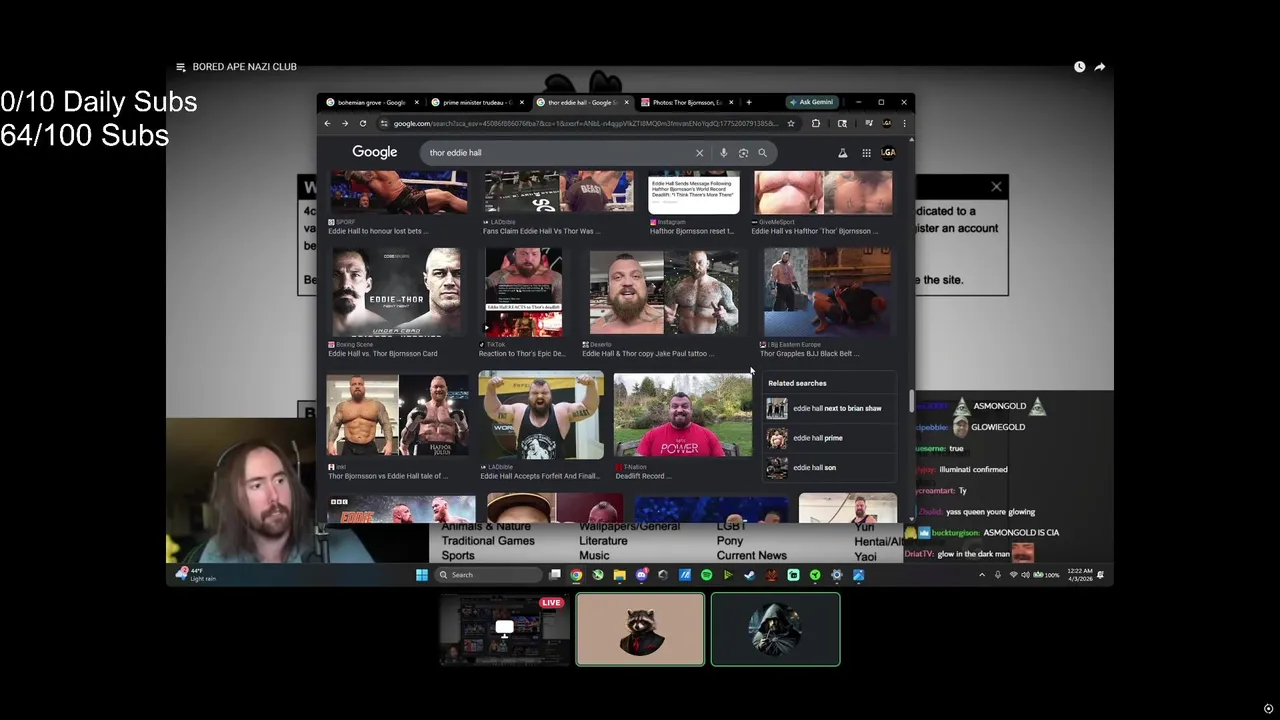The height and width of the screenshot is (720, 1280).
Task: Close the prime minister trudeau tab
Action: tap(521, 102)
